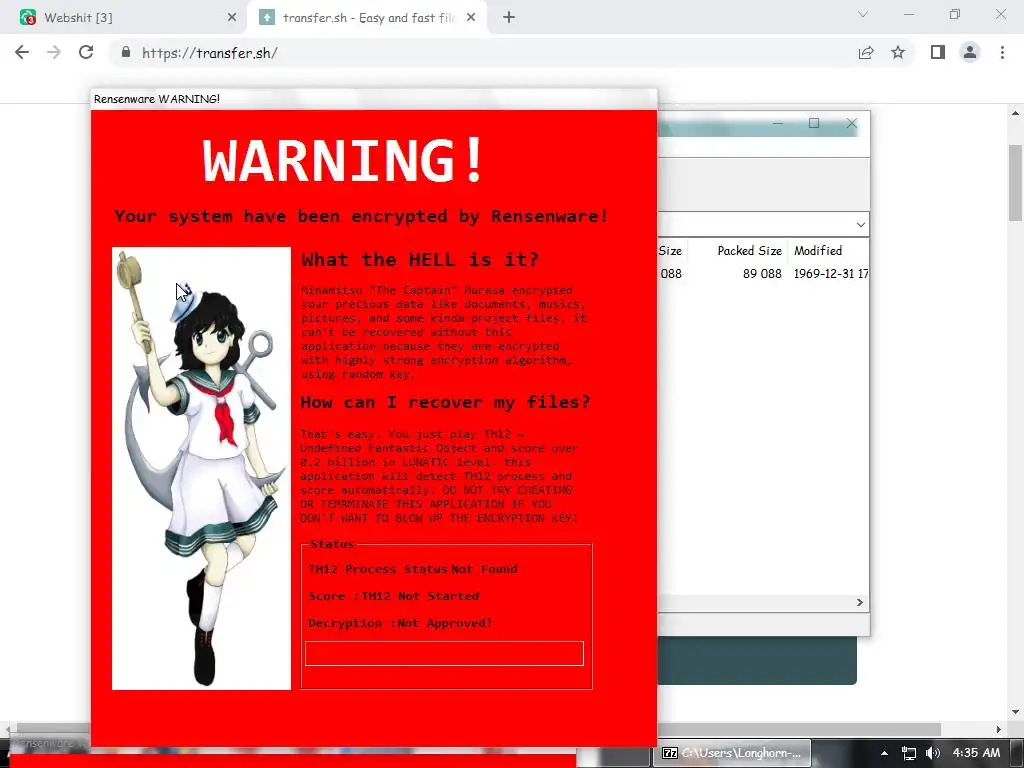Open volume speaker icon in tray
Viewport: 1024px width, 768px height.
tap(933, 754)
